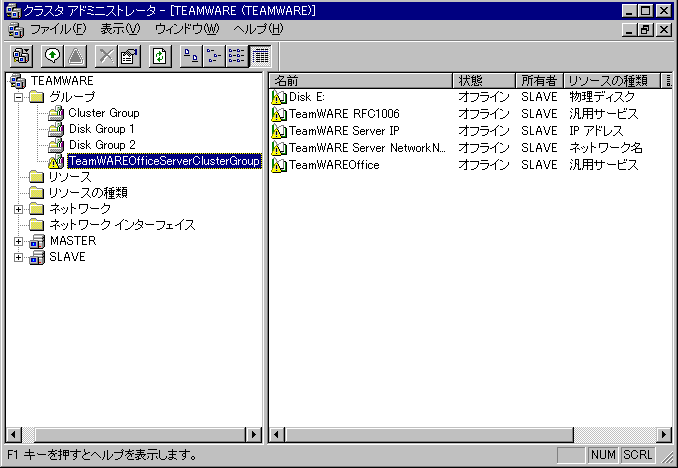Click the take offline toolbar icon
678x468 pixels.
[x=76, y=56]
